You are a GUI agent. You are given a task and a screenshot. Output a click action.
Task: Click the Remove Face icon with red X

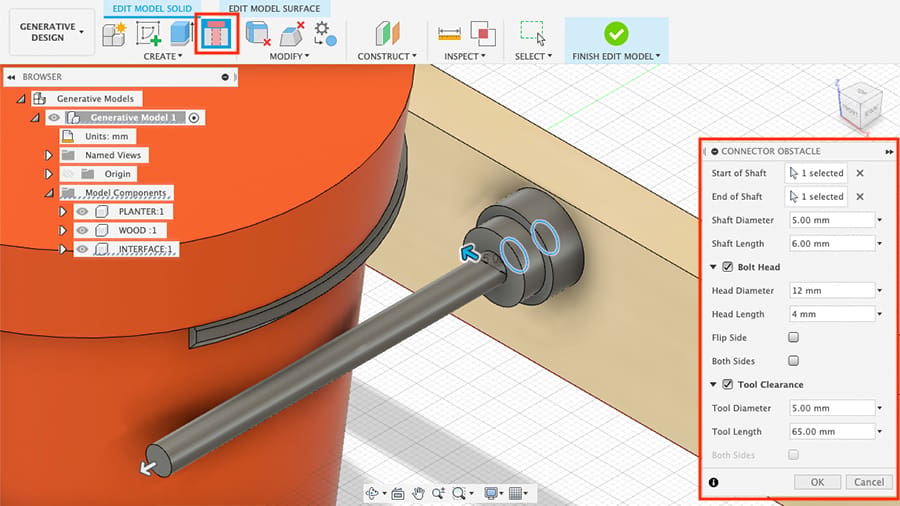tap(292, 34)
